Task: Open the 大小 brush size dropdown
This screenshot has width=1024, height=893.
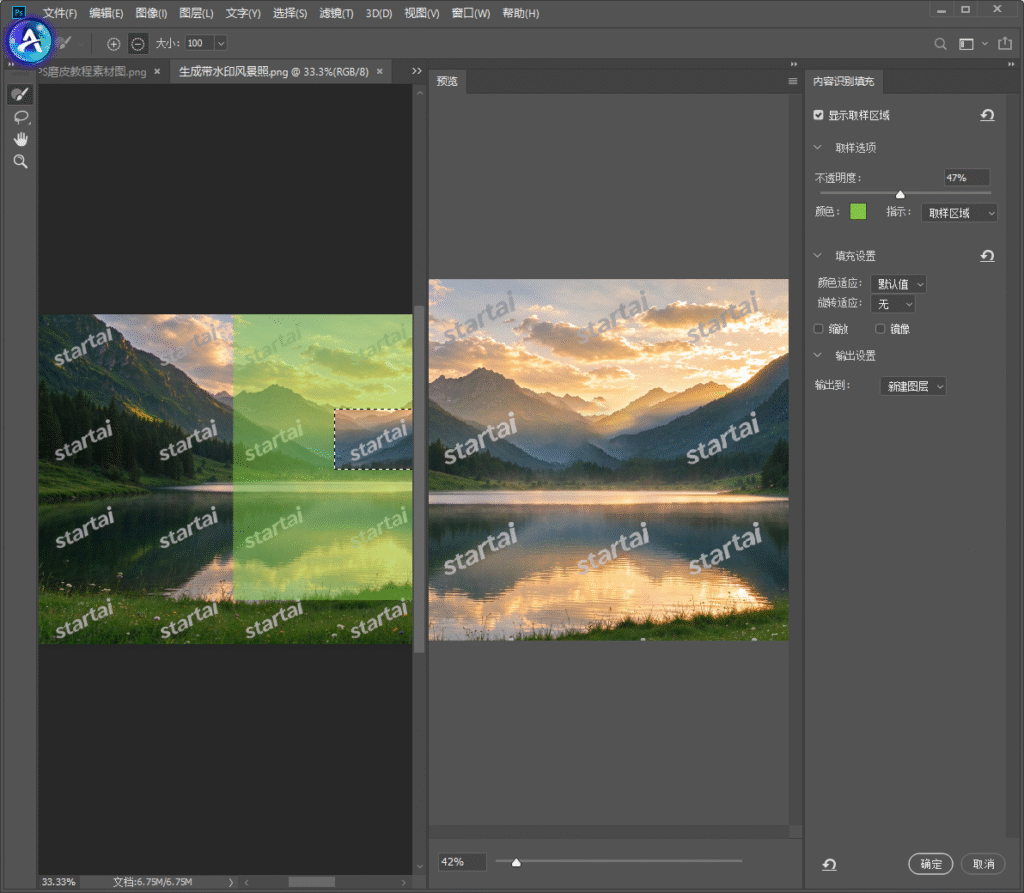Action: (x=221, y=44)
